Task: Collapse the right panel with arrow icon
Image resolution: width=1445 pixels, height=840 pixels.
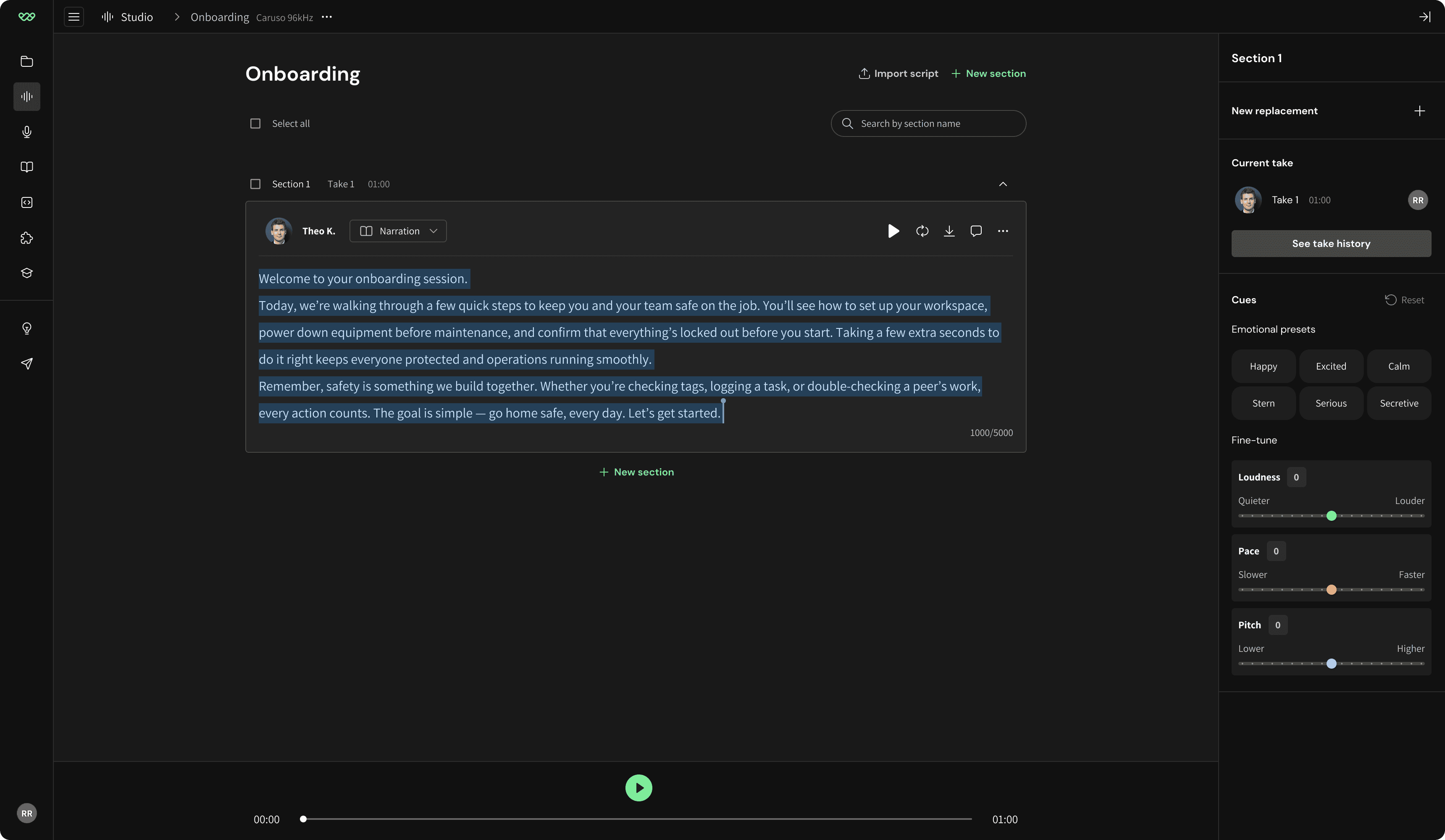Action: (x=1424, y=17)
